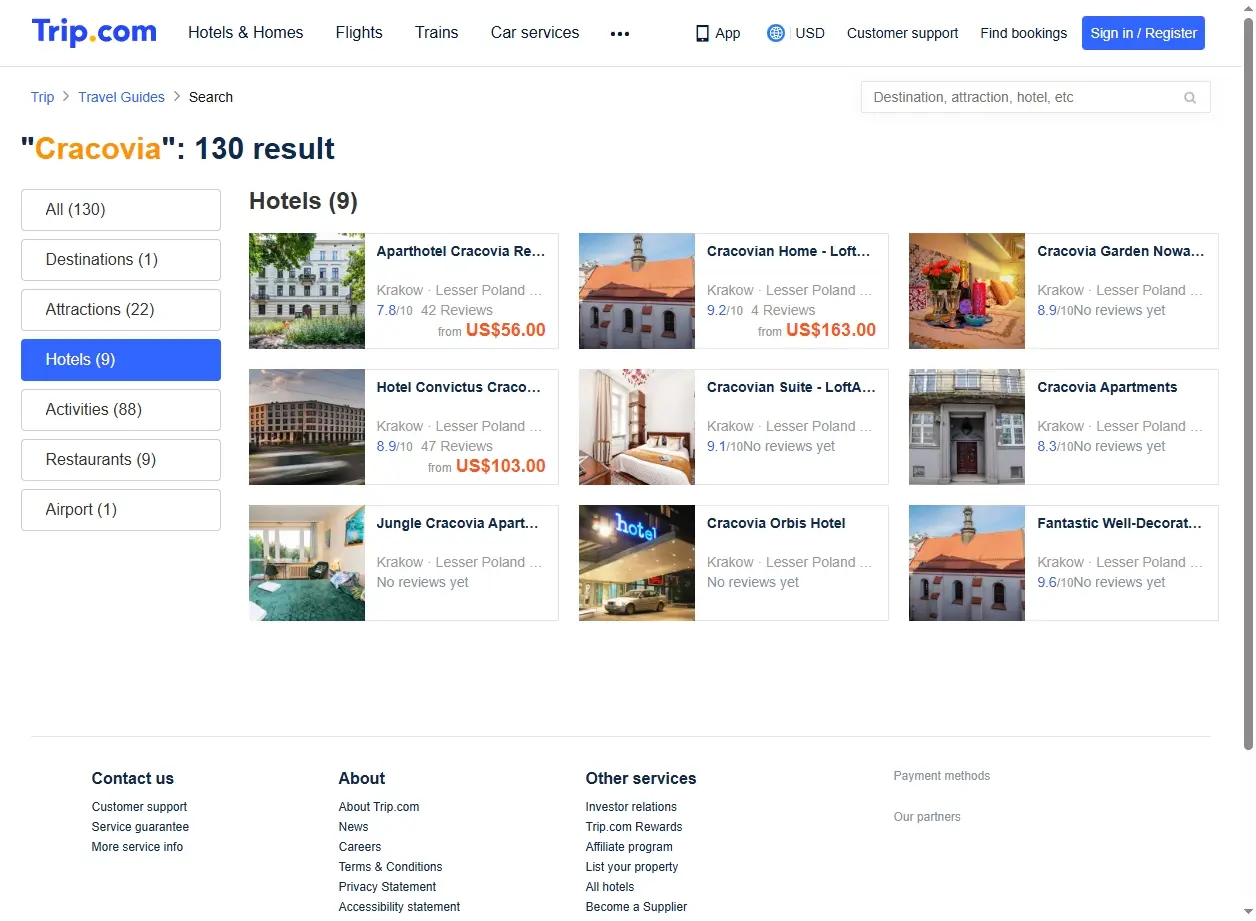The height and width of the screenshot is (921, 1256).
Task: Click Aparthotel Cracovia Re... title
Action: (461, 252)
